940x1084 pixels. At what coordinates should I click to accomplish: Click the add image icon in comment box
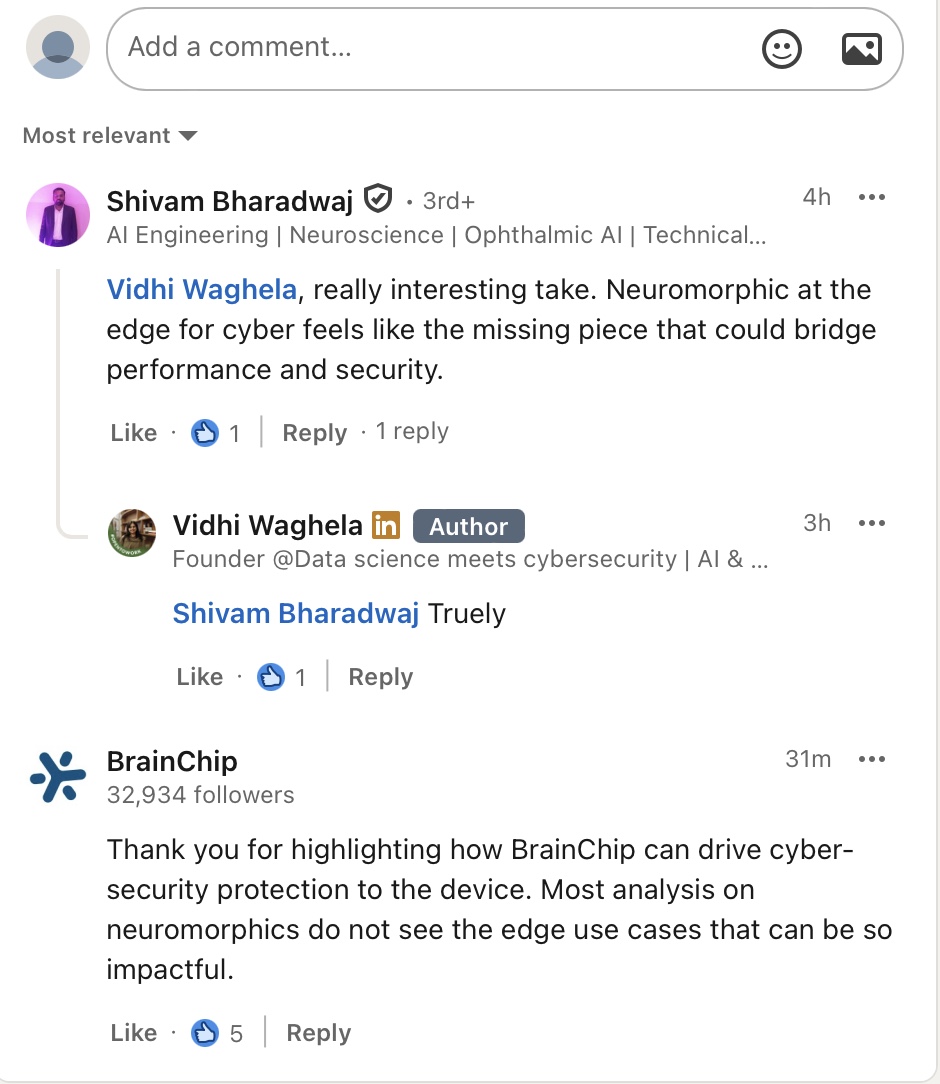click(x=861, y=49)
